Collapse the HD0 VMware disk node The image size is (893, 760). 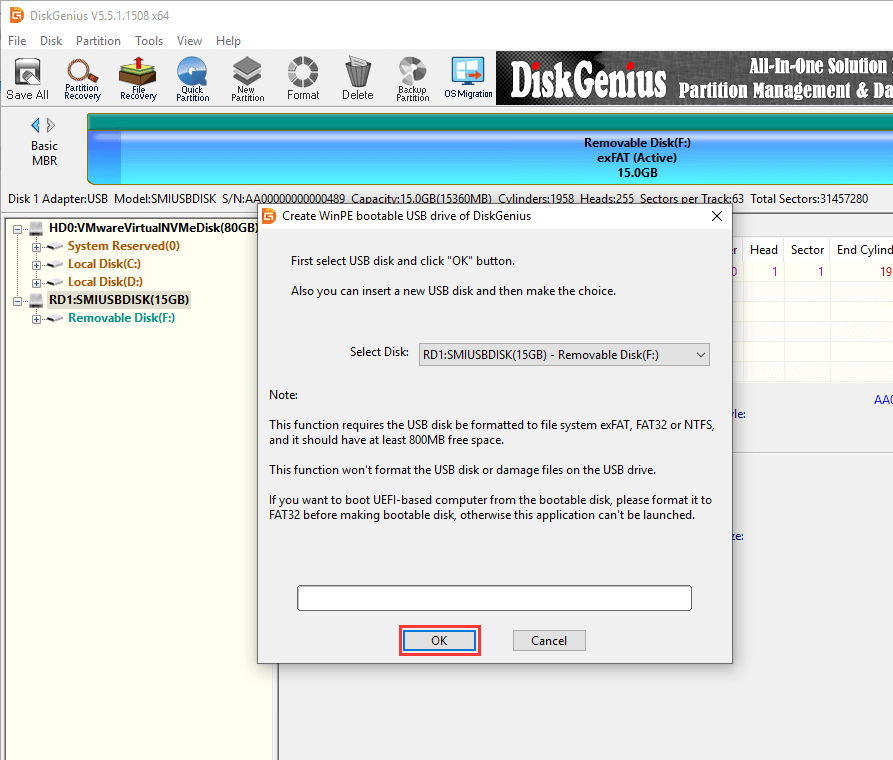click(19, 228)
